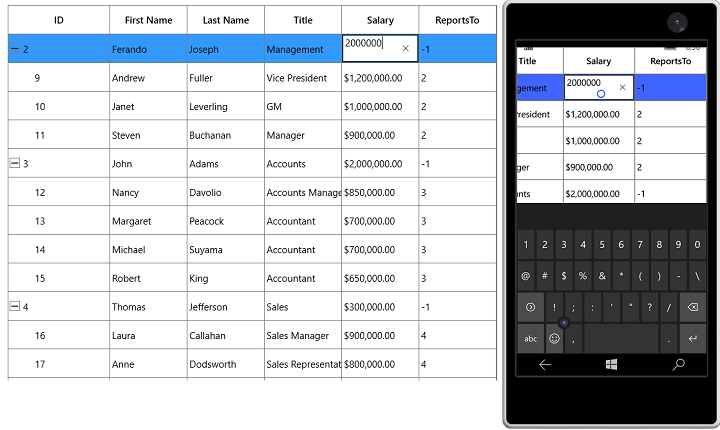This screenshot has width=720, height=430.
Task: Tap the backspace key on phone keyboard
Action: (692, 307)
